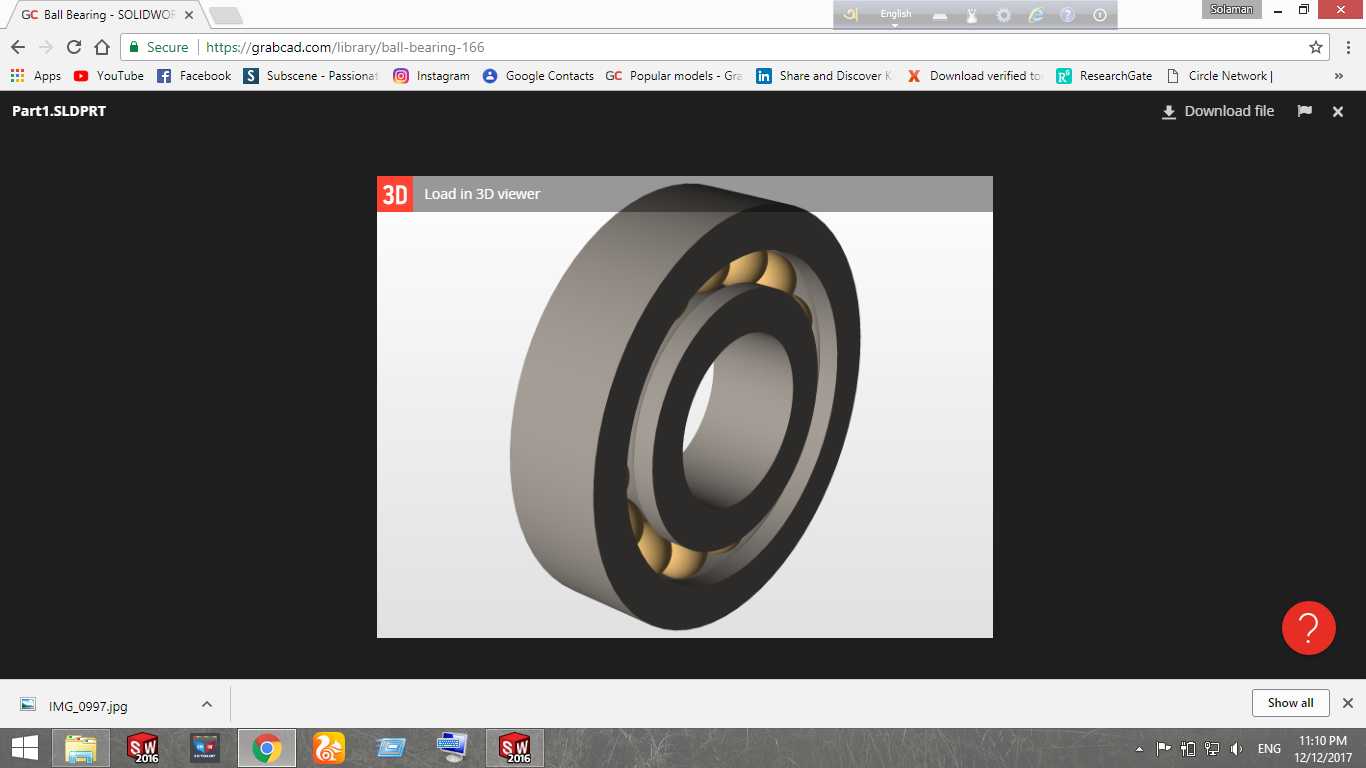This screenshot has height=768, width=1366.
Task: Open the YouTube bookmark
Action: (x=109, y=76)
